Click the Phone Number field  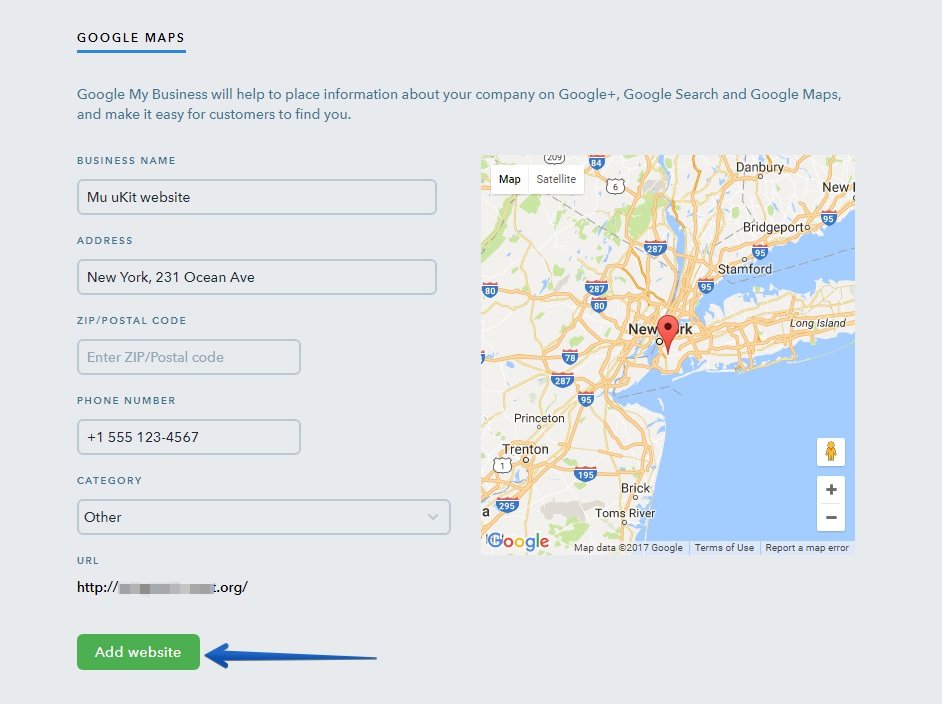(x=189, y=437)
